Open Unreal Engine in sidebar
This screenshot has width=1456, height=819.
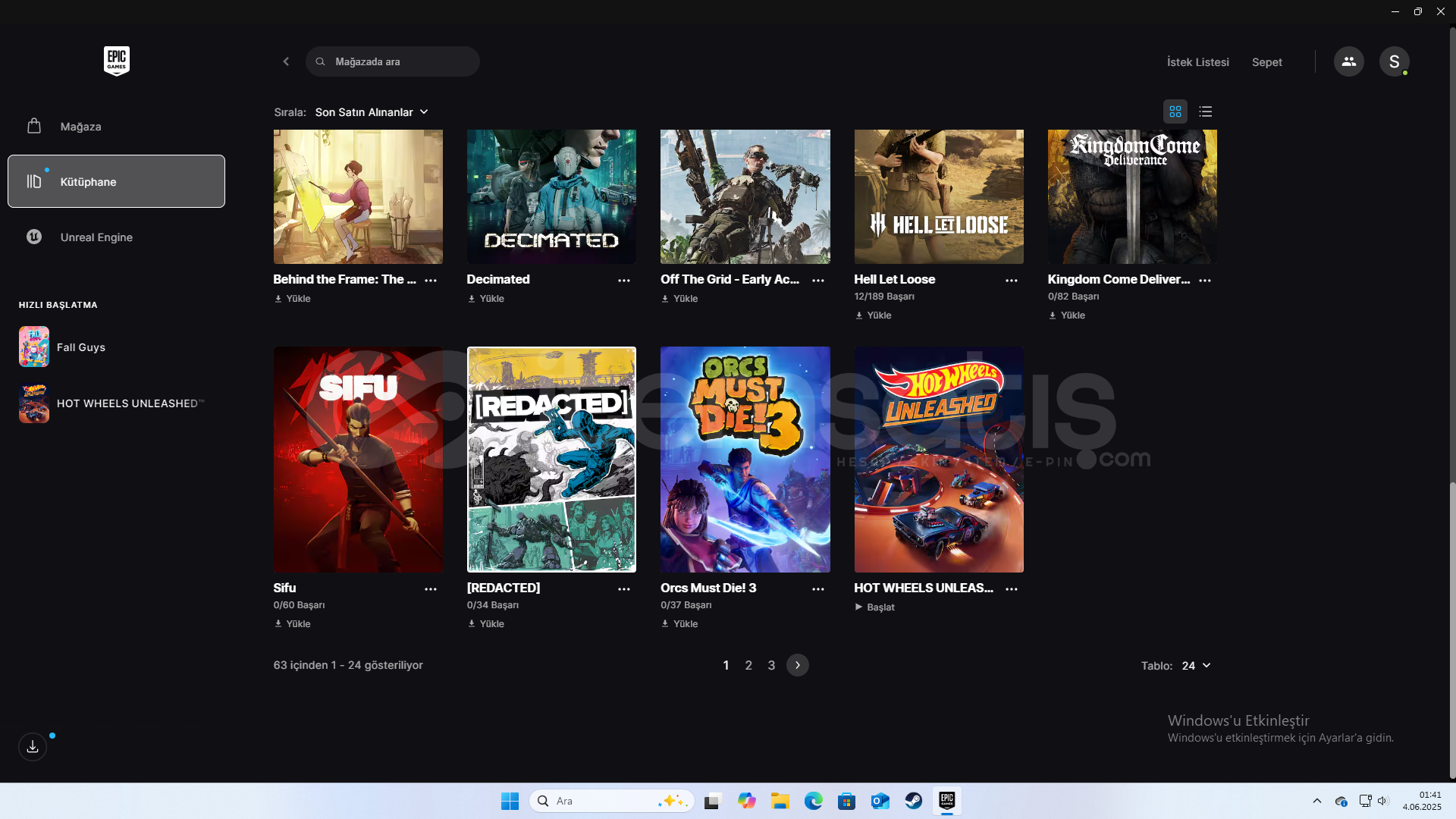click(96, 237)
